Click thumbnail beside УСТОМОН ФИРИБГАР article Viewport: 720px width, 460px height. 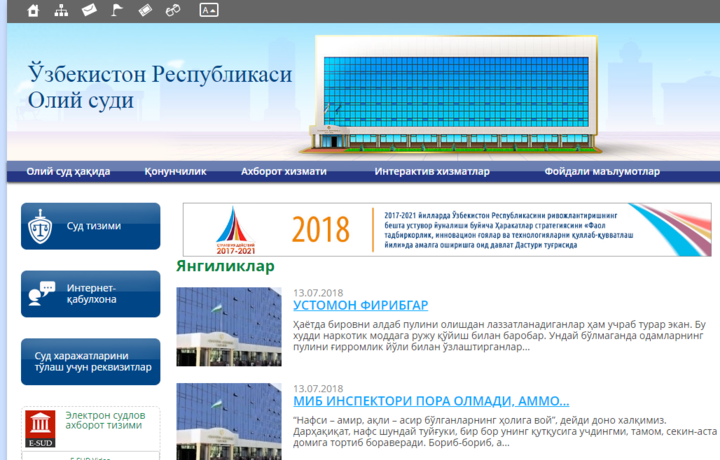[229, 327]
